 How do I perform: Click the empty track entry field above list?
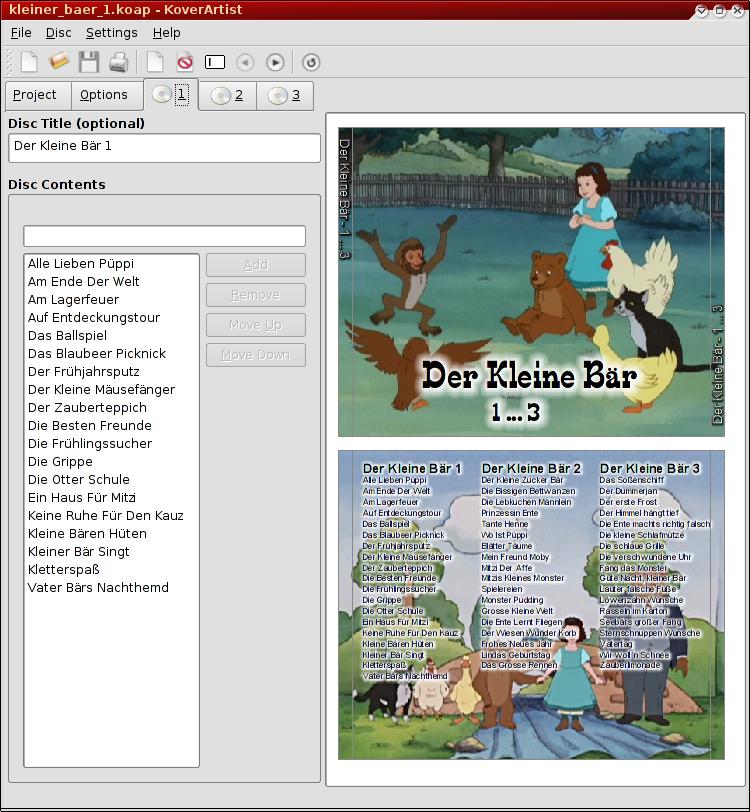click(x=165, y=236)
